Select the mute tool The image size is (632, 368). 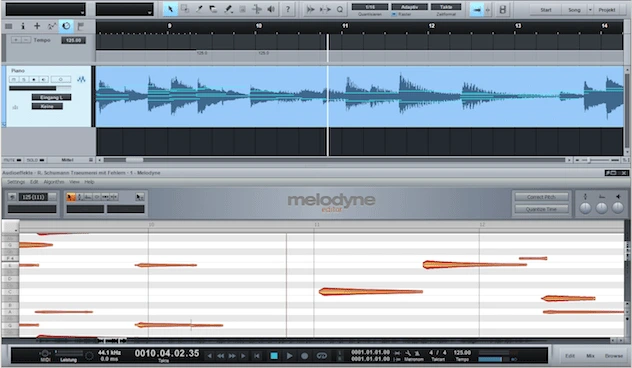[x=242, y=9]
